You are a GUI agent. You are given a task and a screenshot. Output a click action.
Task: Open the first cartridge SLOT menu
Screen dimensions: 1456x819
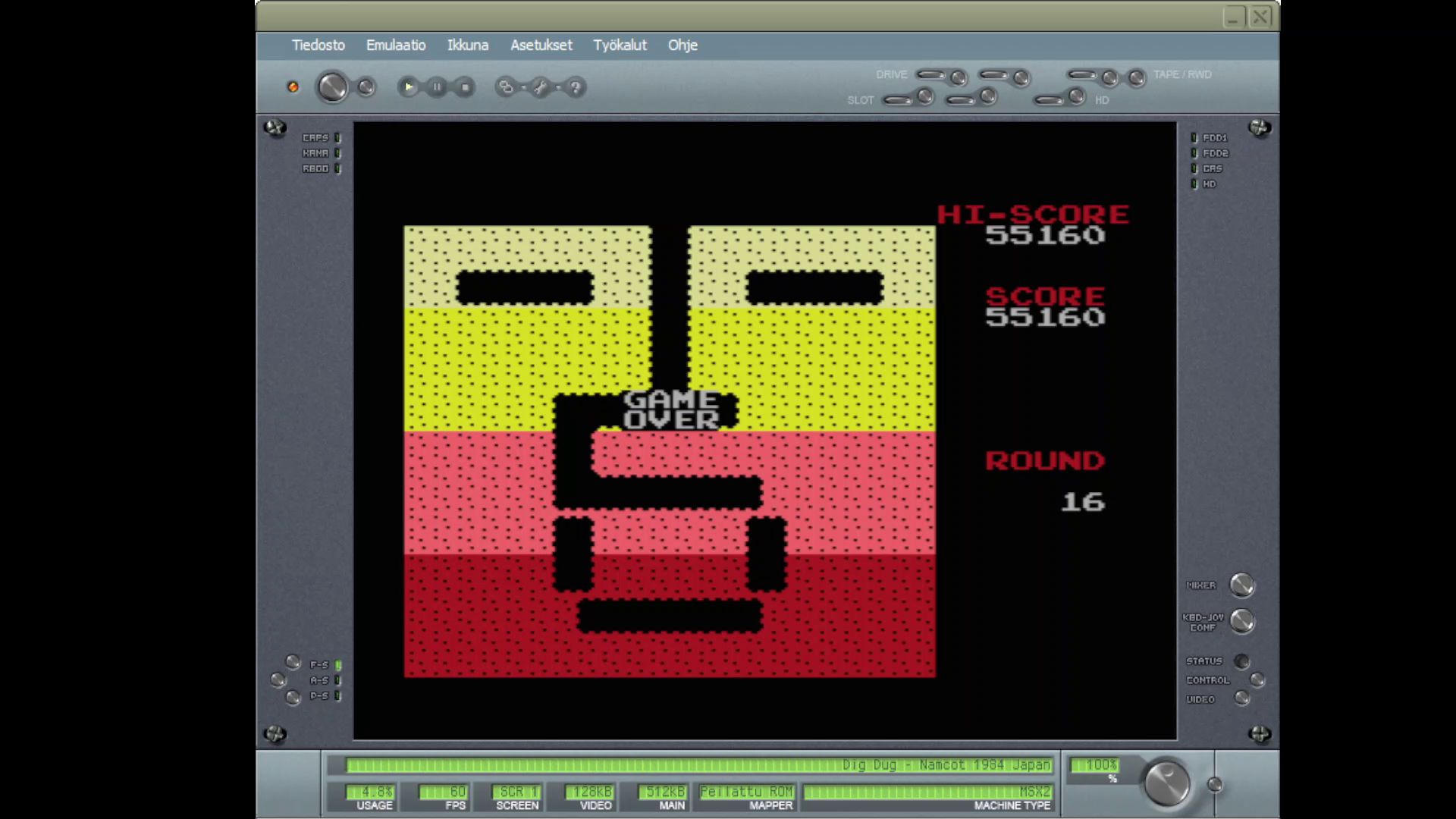pos(899,99)
